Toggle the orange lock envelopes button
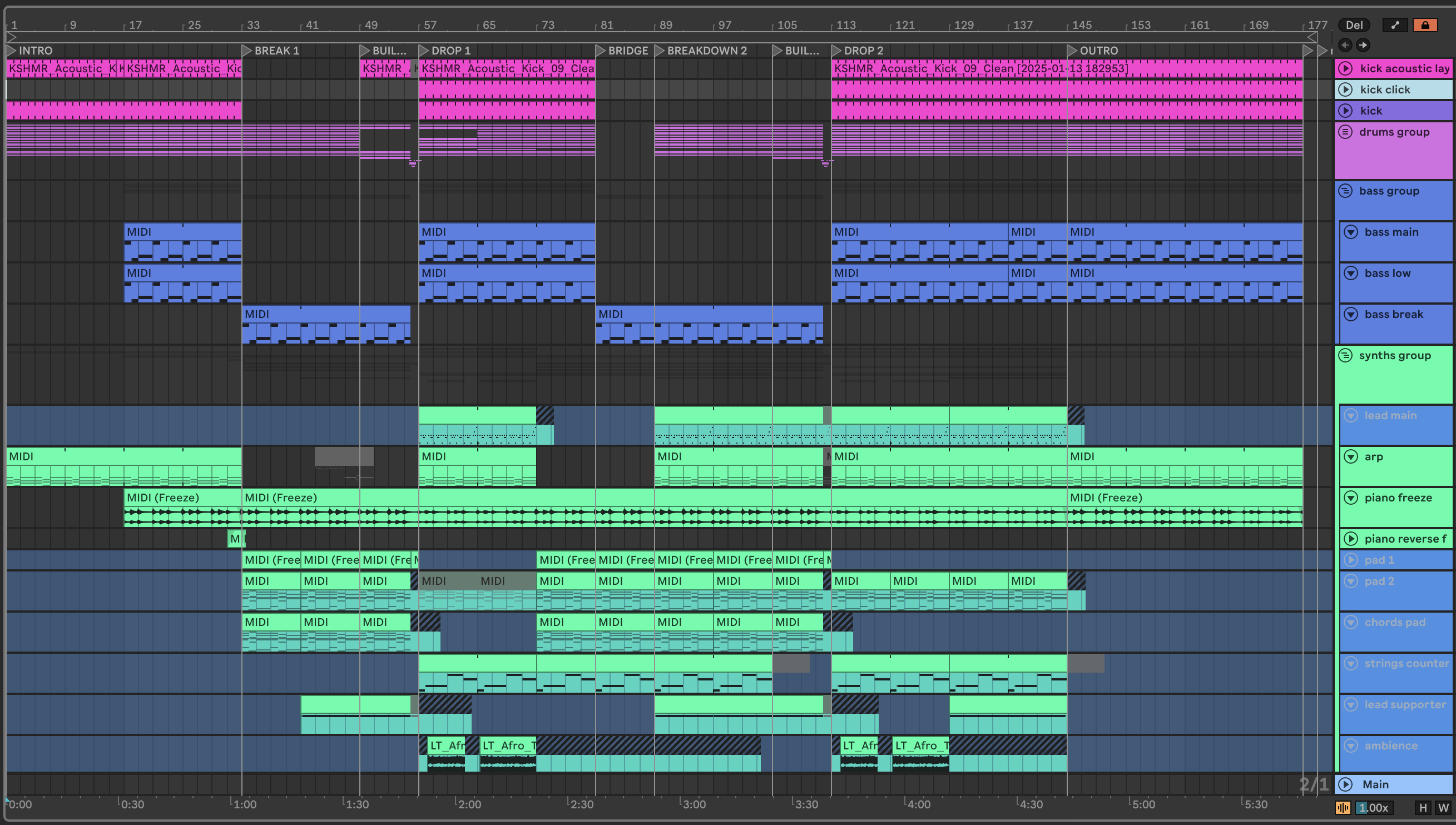Screen dimensions: 1456x825 coord(1425,25)
